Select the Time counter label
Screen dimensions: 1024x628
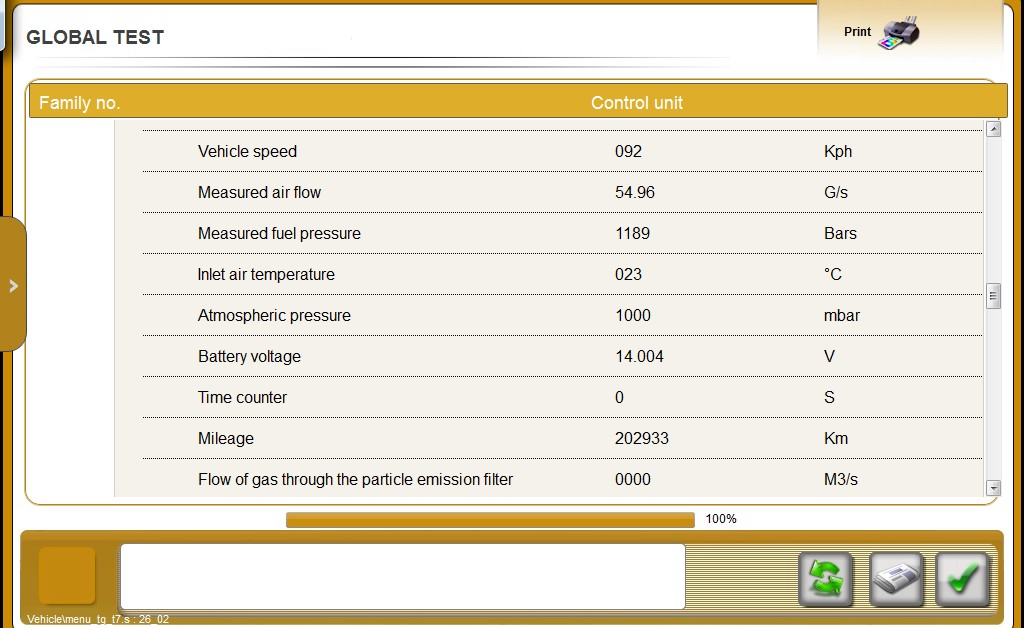point(242,398)
